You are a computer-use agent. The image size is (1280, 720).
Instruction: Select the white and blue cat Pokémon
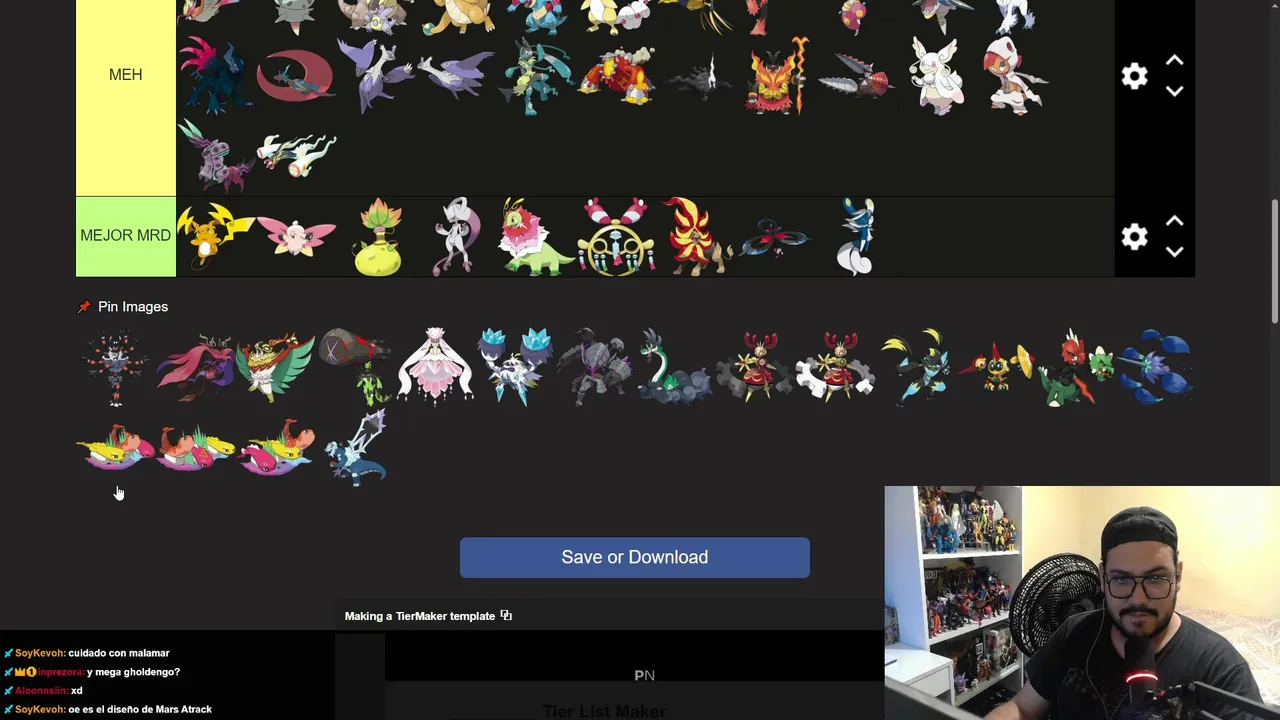(x=856, y=236)
